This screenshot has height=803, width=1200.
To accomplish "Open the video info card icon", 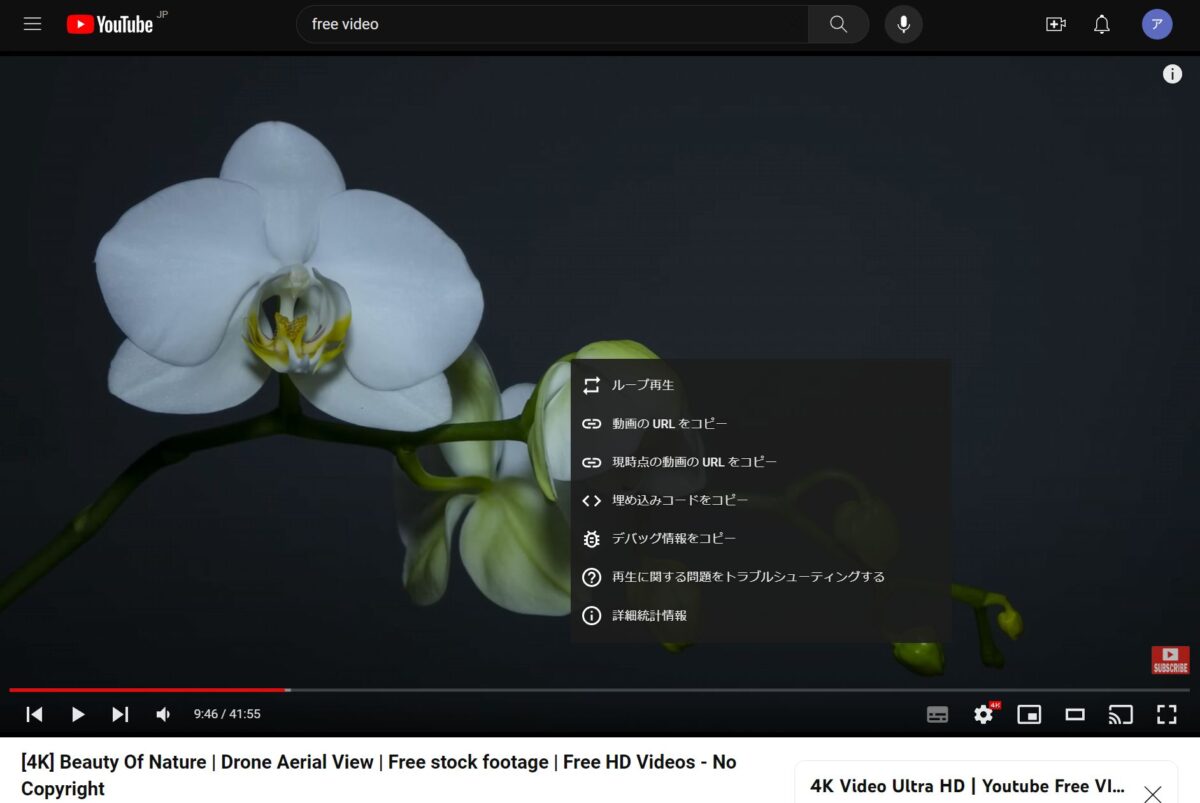I will (x=1172, y=74).
